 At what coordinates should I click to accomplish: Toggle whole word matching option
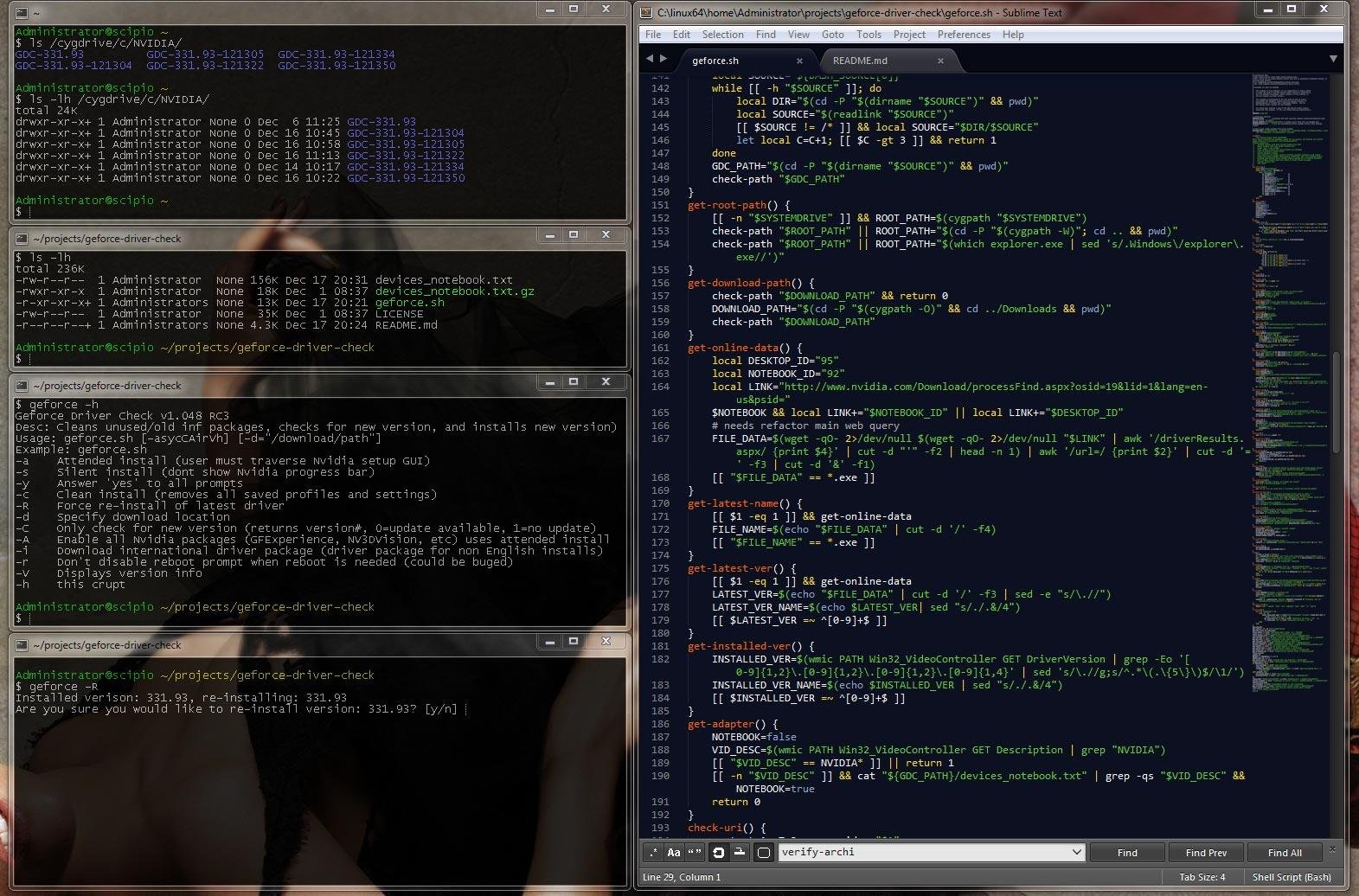(x=695, y=852)
